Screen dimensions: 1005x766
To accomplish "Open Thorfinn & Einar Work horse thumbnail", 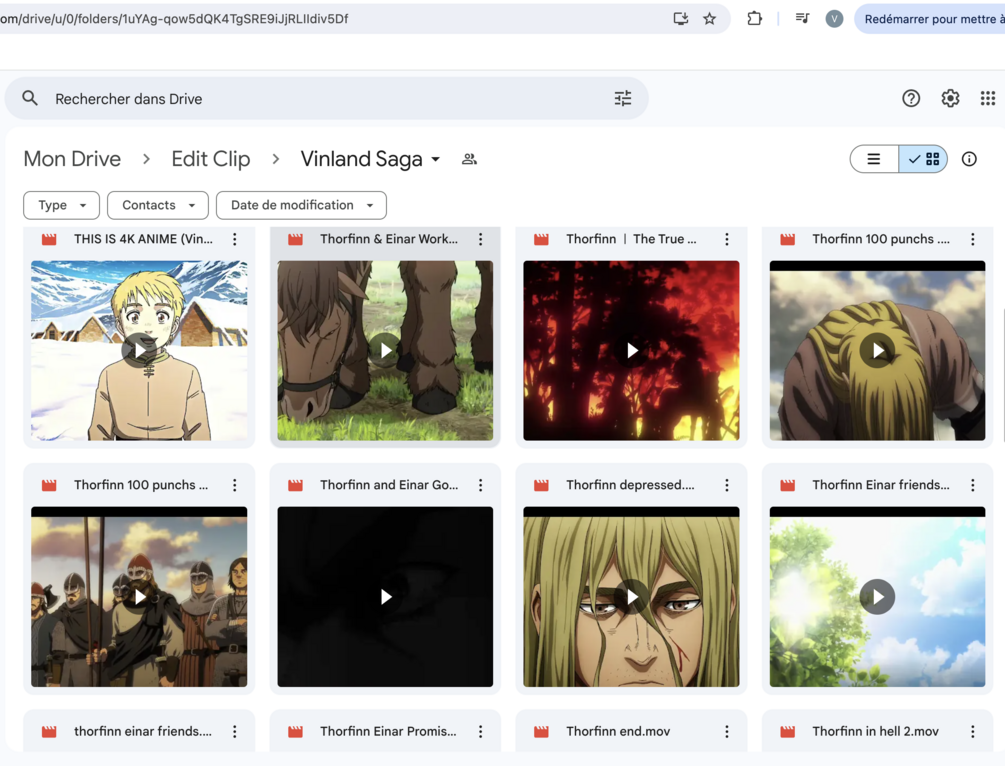I will pyautogui.click(x=385, y=350).
